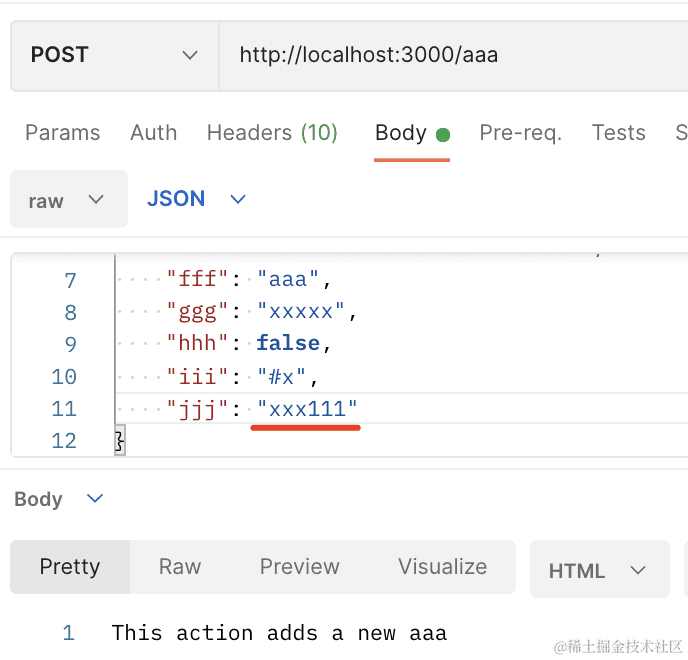Switch to the Raw response view
Viewport: 688px width, 660px height.
tap(180, 567)
